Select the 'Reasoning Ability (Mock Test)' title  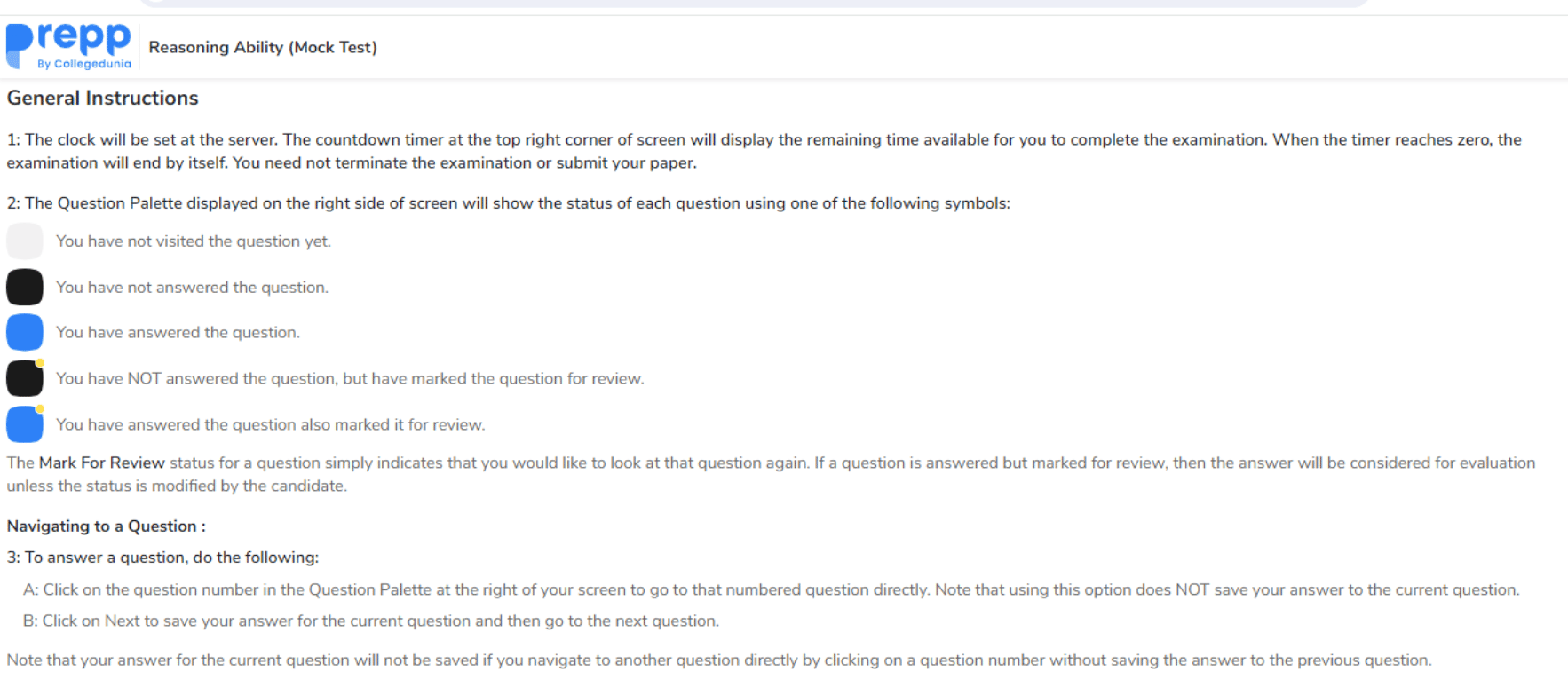coord(263,47)
